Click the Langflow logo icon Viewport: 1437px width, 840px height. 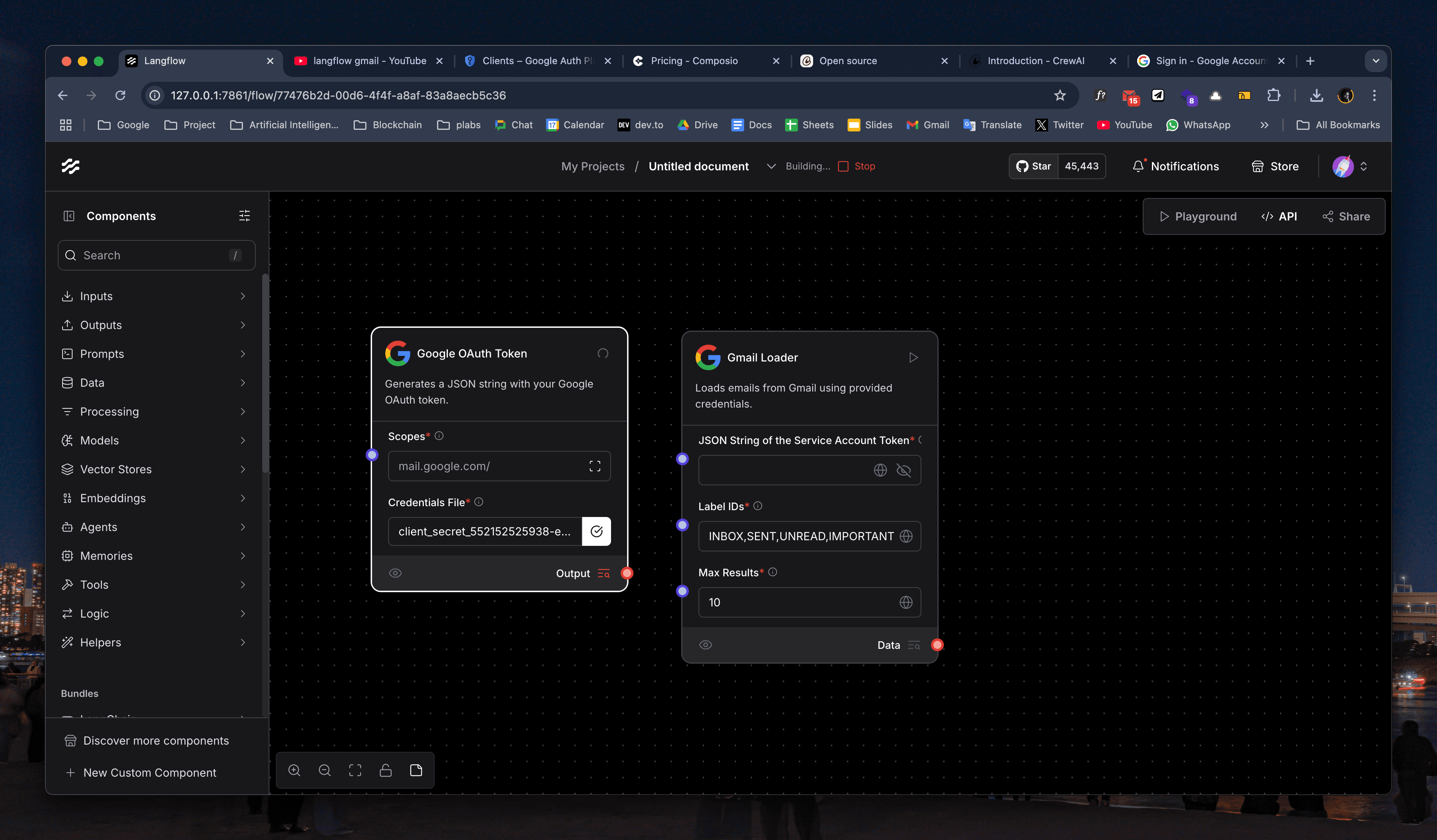point(70,166)
